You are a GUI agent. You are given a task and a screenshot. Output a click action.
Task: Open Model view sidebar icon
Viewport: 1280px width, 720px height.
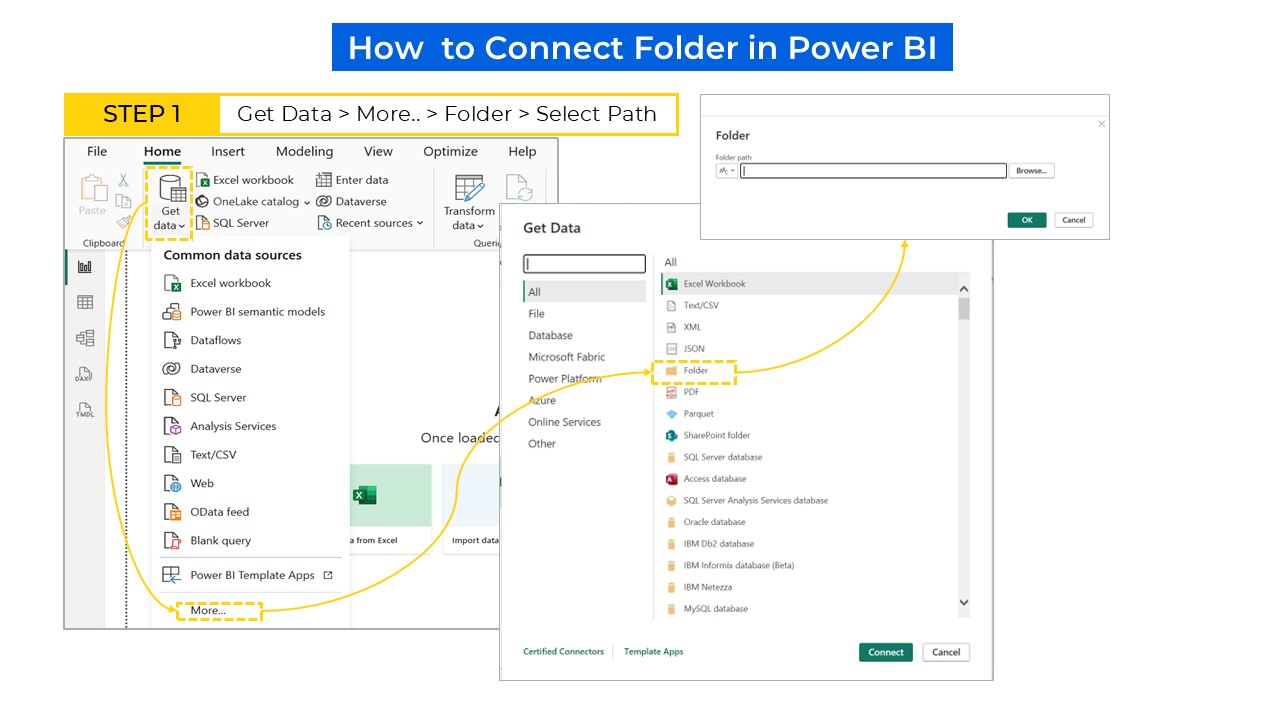(x=85, y=339)
